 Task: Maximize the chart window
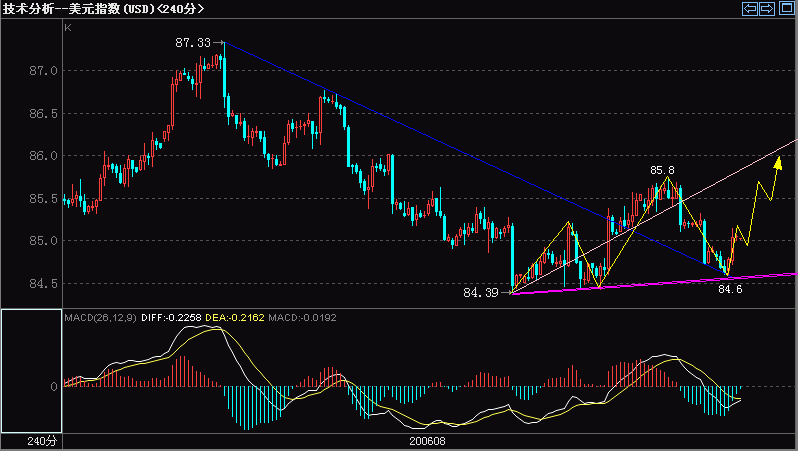point(787,8)
